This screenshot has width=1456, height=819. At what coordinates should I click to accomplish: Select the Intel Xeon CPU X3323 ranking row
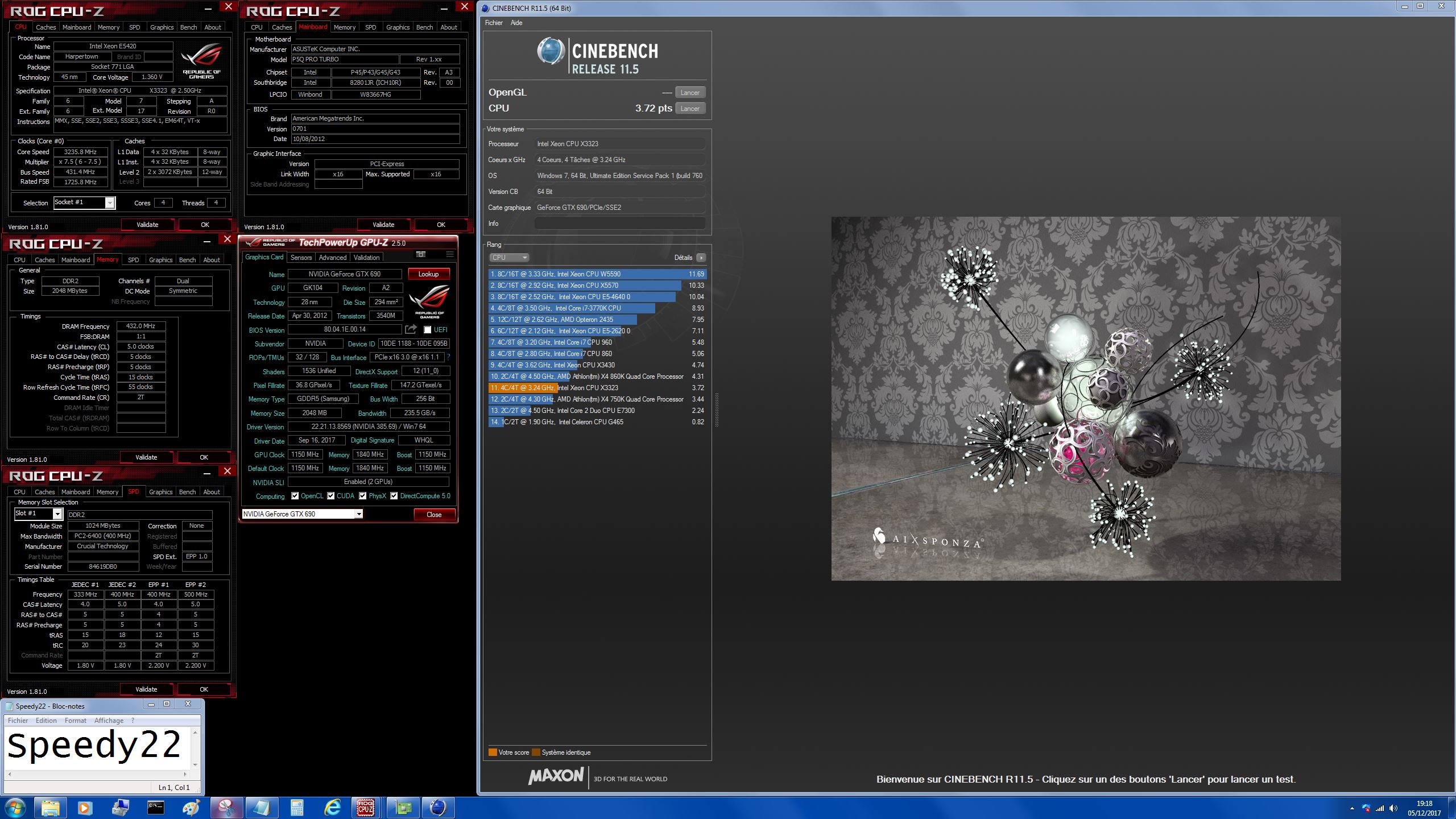click(x=597, y=388)
